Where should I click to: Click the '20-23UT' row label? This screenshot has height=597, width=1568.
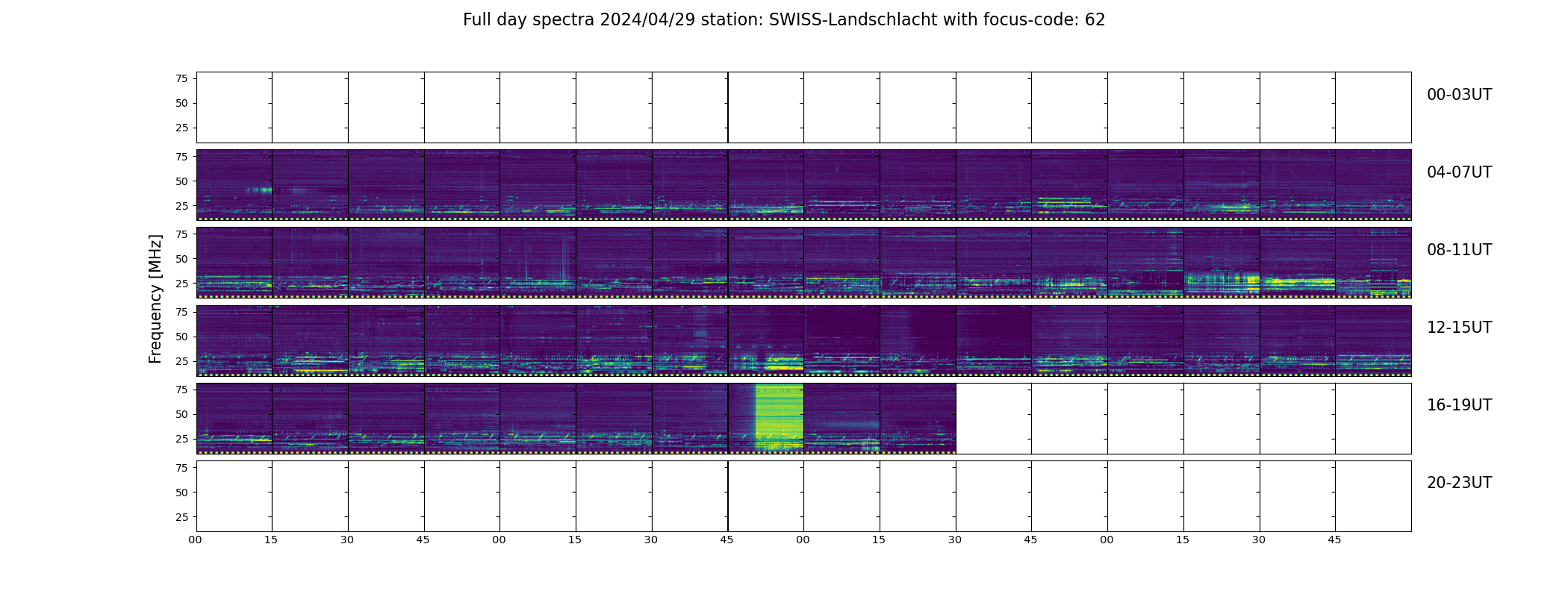point(1459,483)
